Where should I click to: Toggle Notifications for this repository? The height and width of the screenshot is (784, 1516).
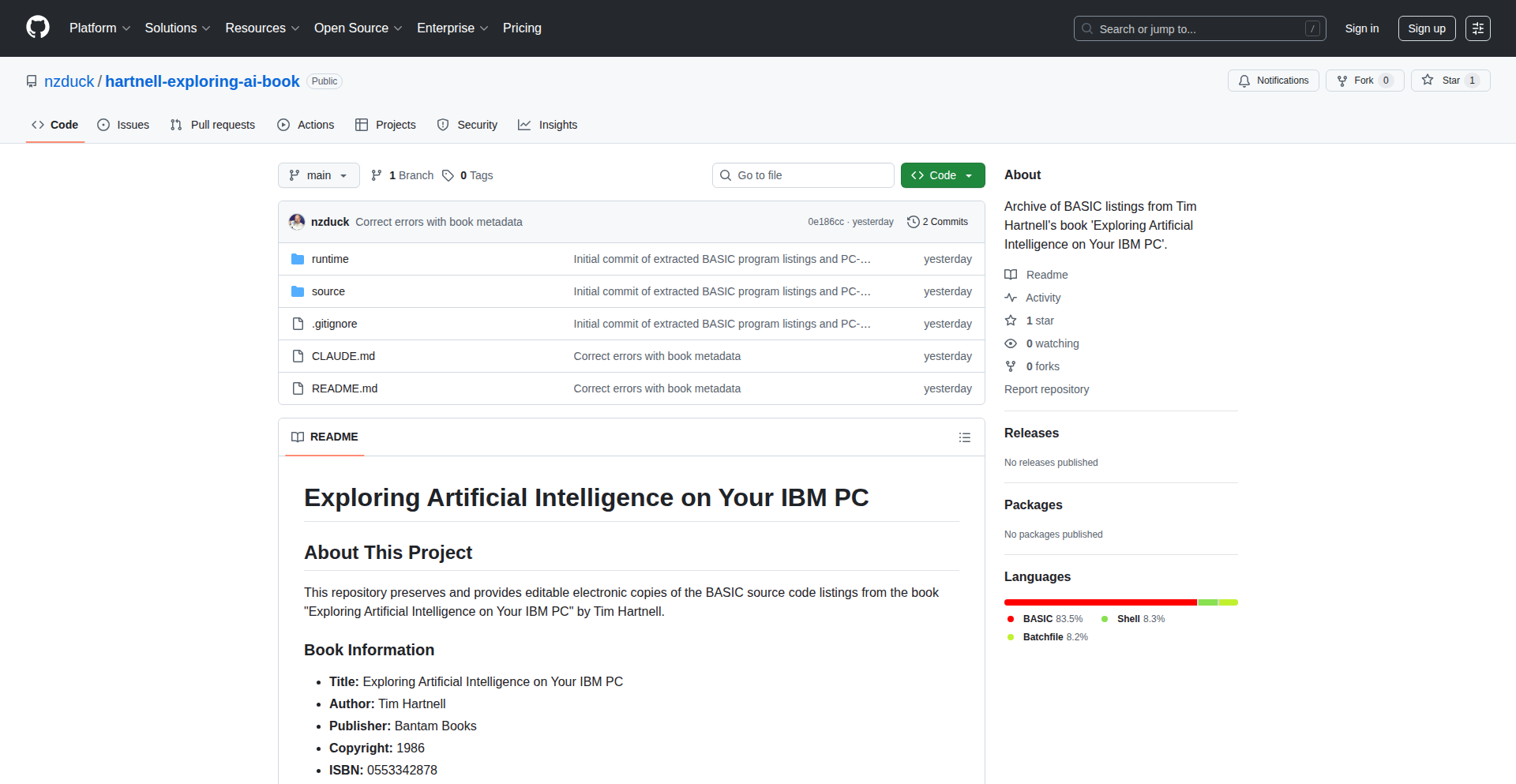pyautogui.click(x=1273, y=81)
